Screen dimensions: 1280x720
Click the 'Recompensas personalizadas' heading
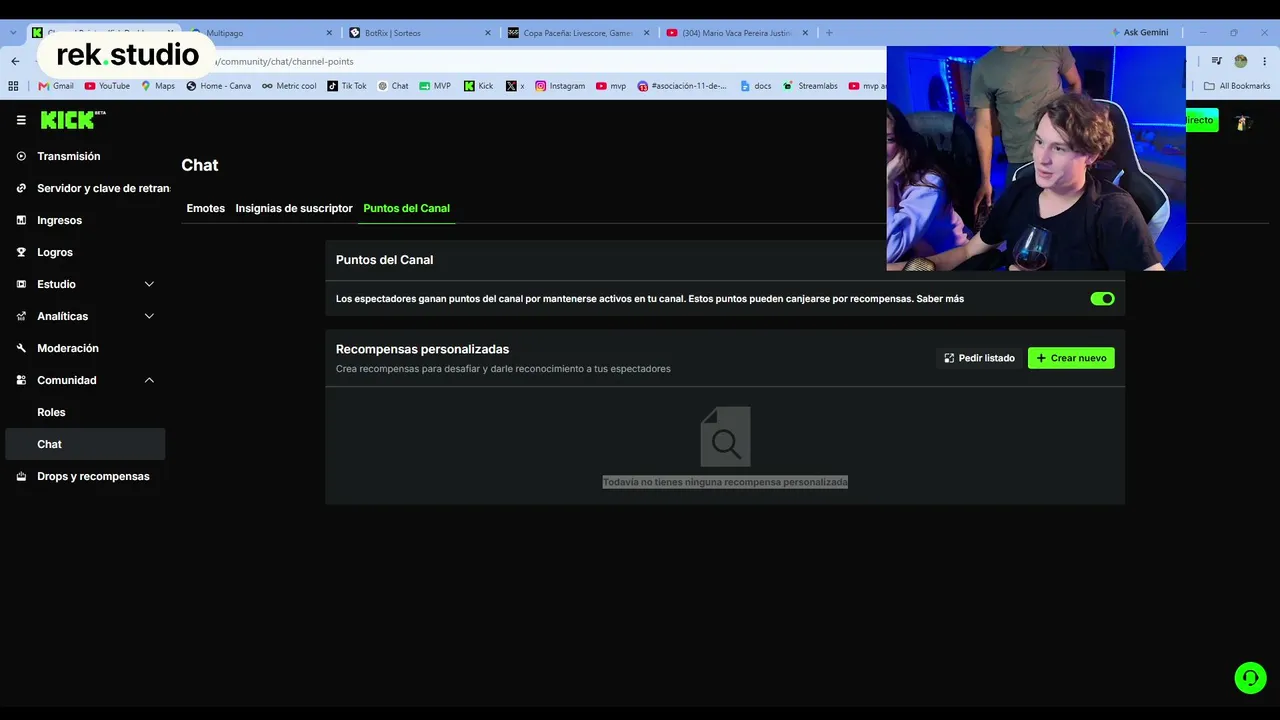(x=422, y=349)
